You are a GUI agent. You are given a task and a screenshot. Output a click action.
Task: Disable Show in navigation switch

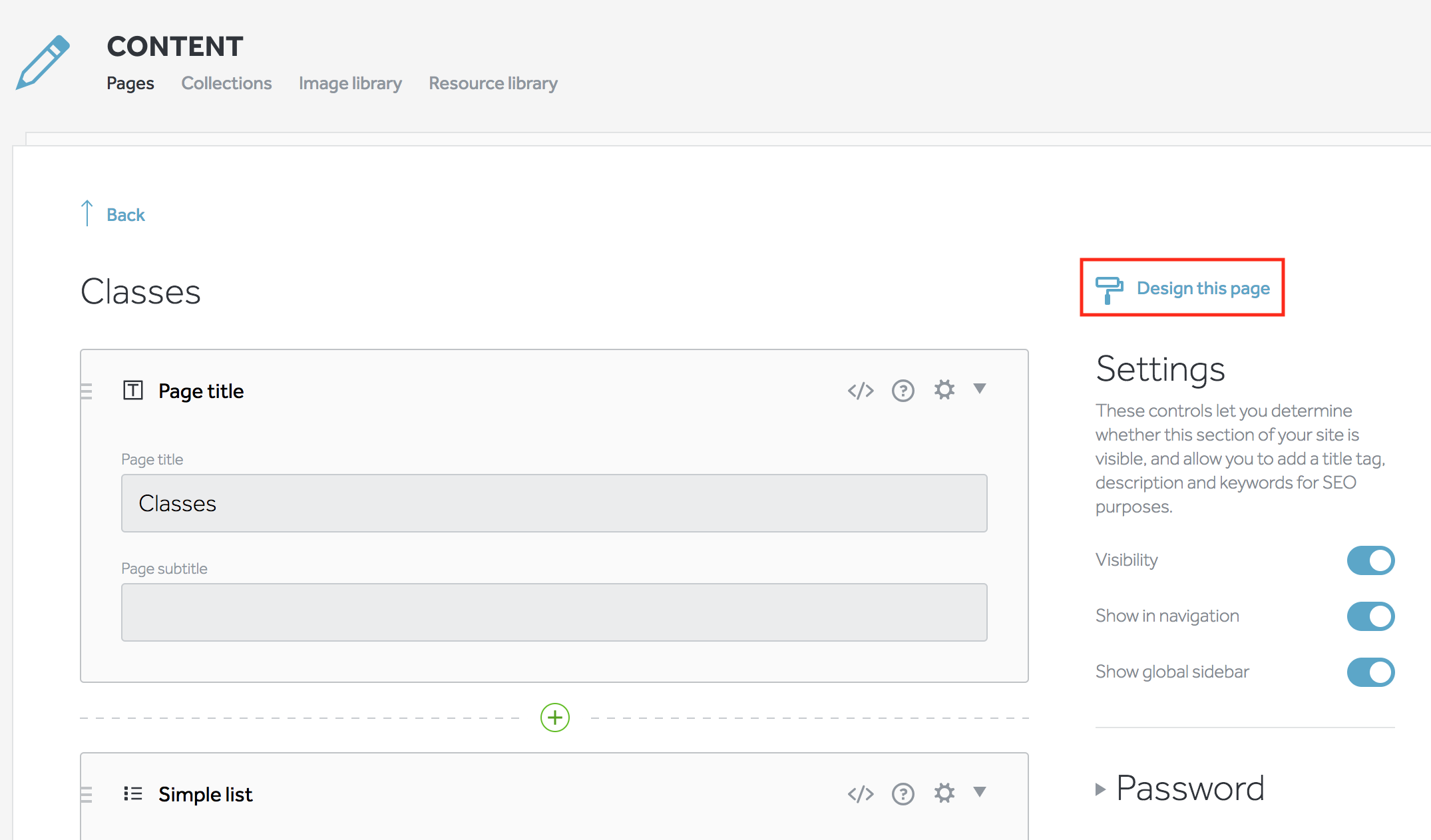click(x=1370, y=616)
